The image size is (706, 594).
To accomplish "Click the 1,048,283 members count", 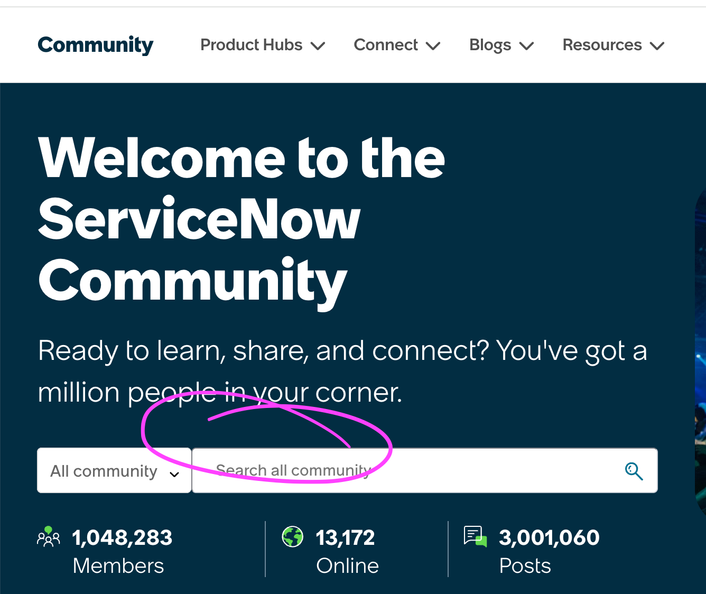I will 122,538.
